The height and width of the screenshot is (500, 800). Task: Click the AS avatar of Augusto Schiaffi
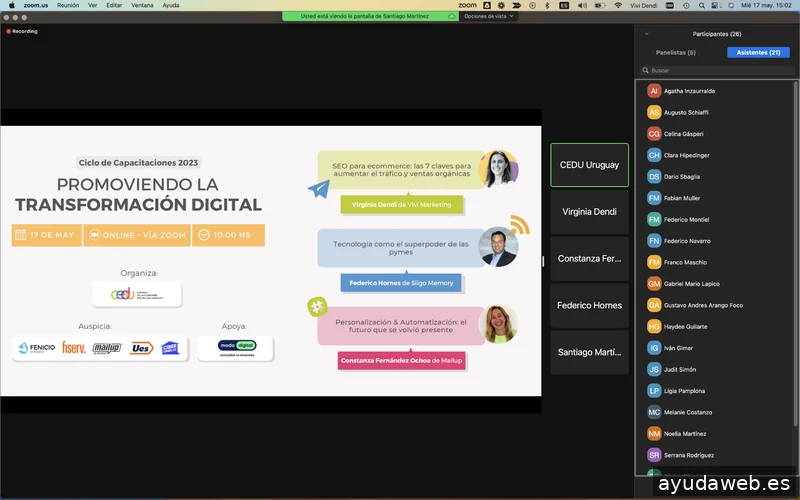pos(654,112)
